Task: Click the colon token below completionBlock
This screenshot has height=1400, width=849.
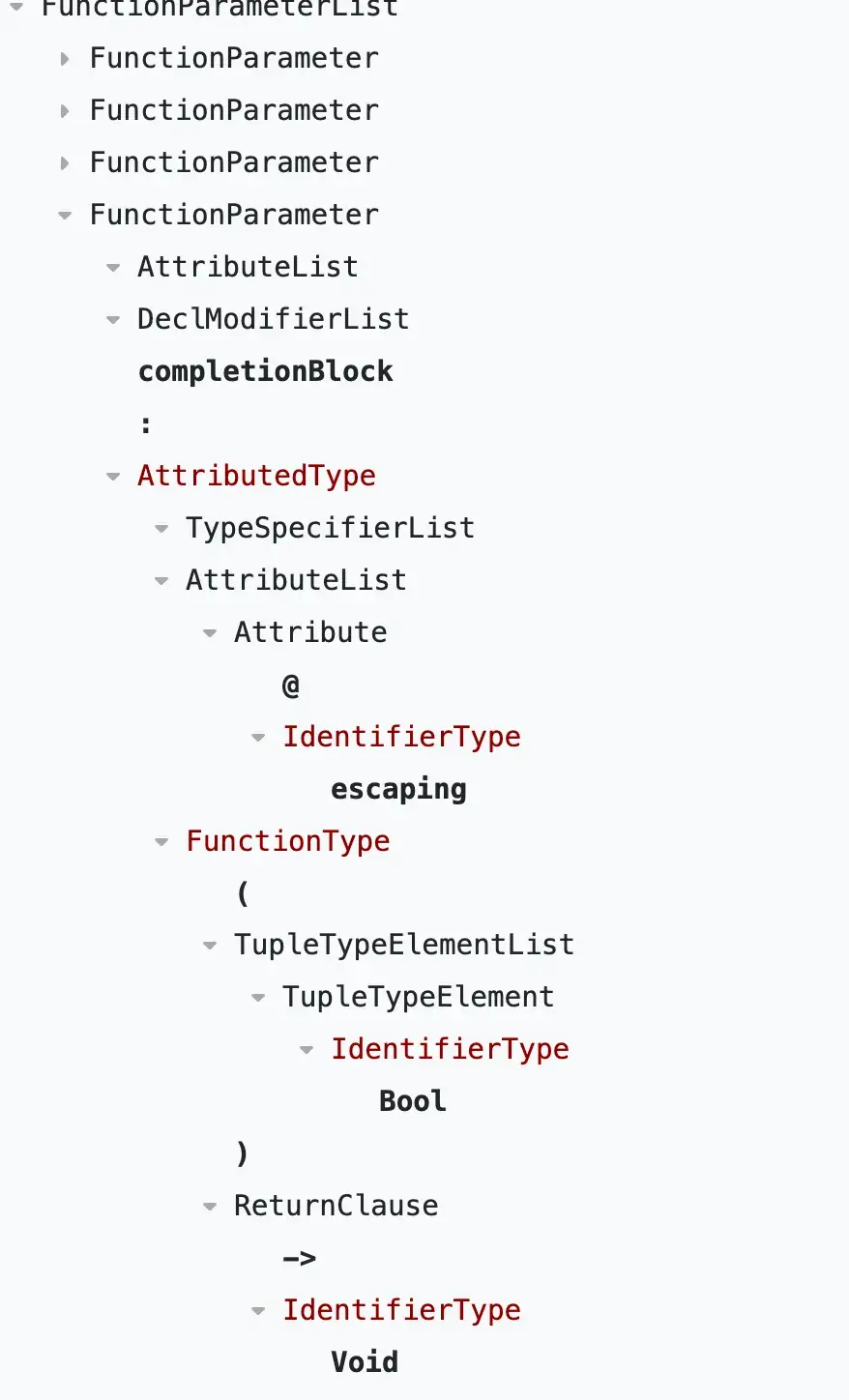Action: coord(146,423)
